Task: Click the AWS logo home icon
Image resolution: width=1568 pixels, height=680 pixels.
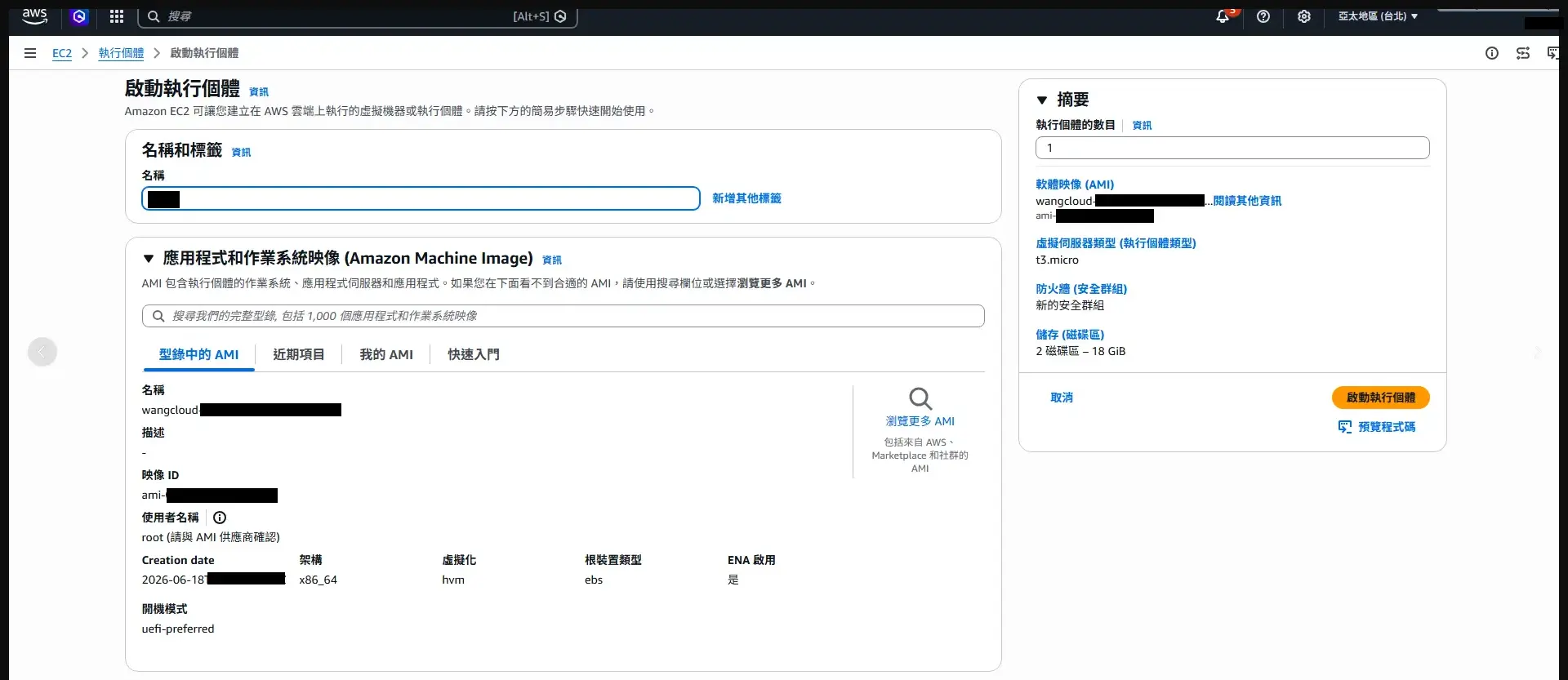Action: pyautogui.click(x=34, y=16)
